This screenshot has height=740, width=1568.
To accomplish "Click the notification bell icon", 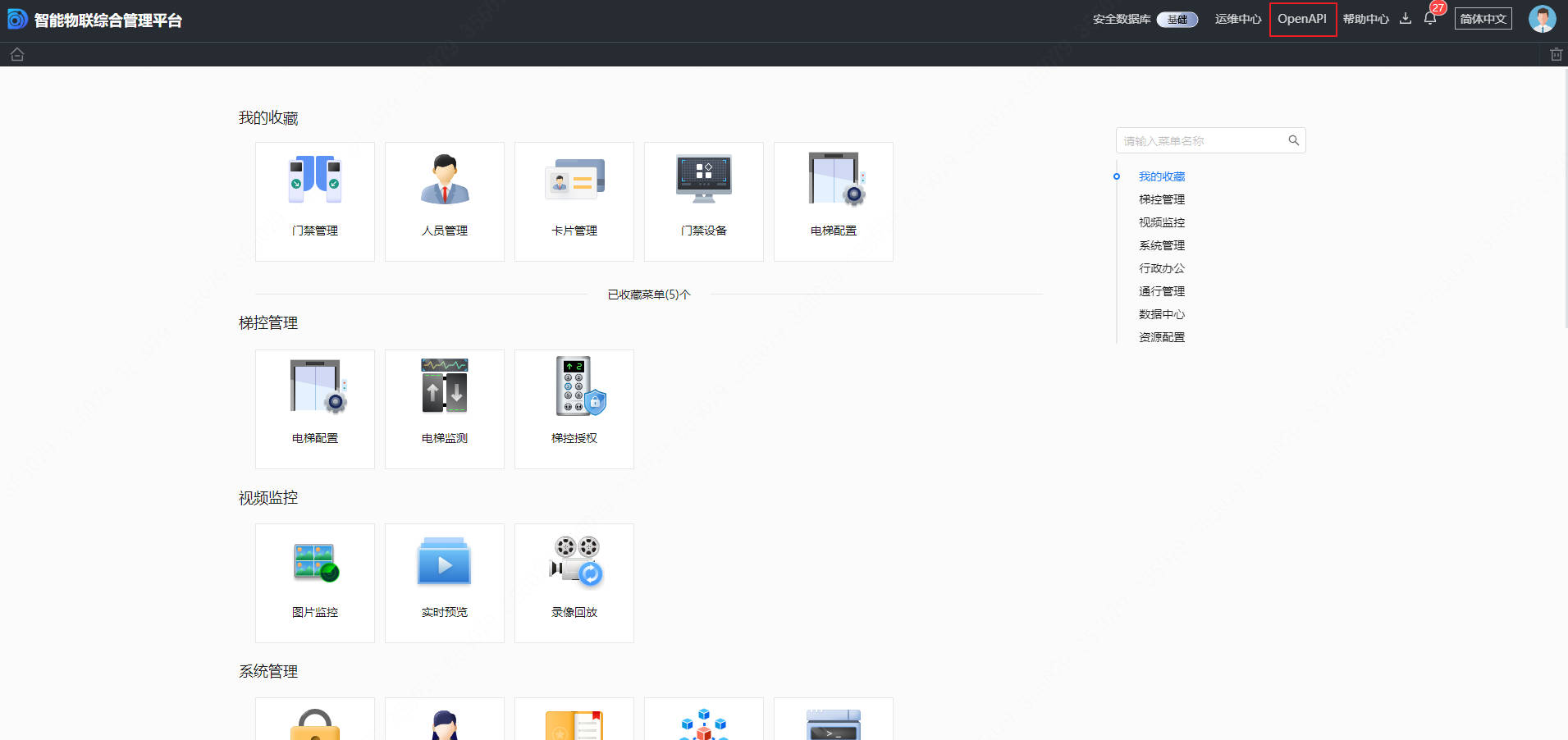I will 1430,19.
